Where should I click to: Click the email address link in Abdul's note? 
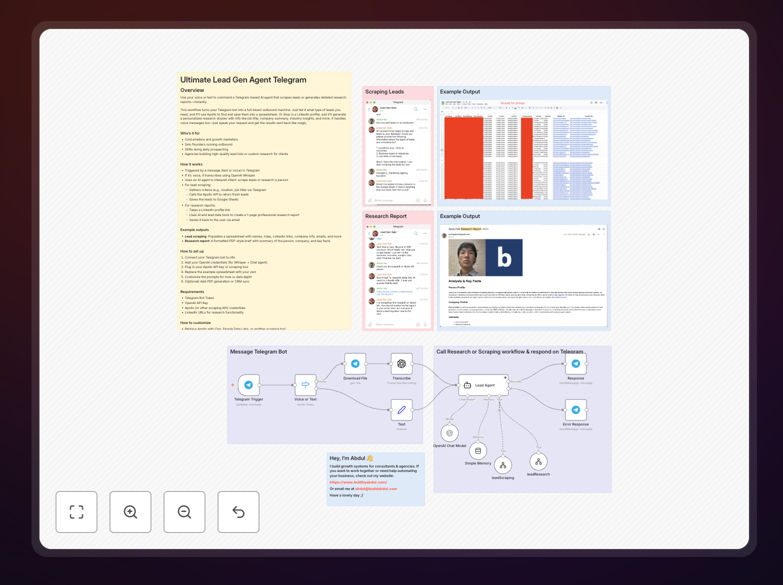376,489
